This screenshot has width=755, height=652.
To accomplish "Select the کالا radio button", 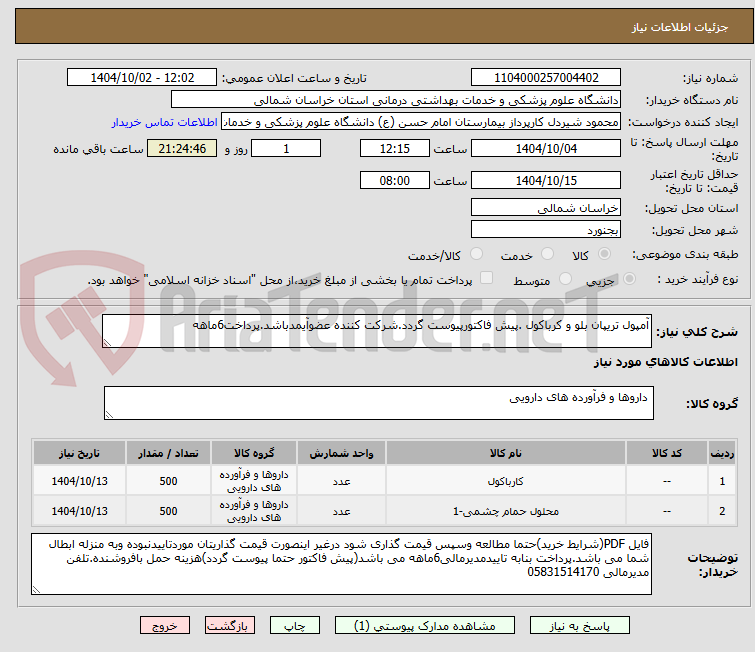I will tap(604, 254).
